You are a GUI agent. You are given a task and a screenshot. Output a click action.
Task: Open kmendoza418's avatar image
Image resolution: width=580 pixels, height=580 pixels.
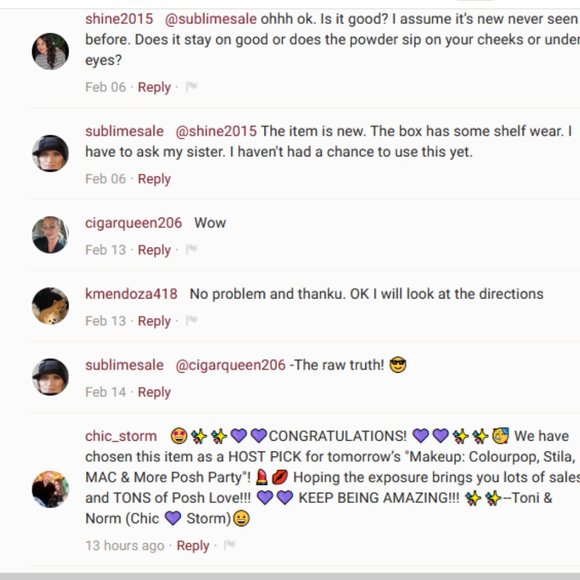50,306
